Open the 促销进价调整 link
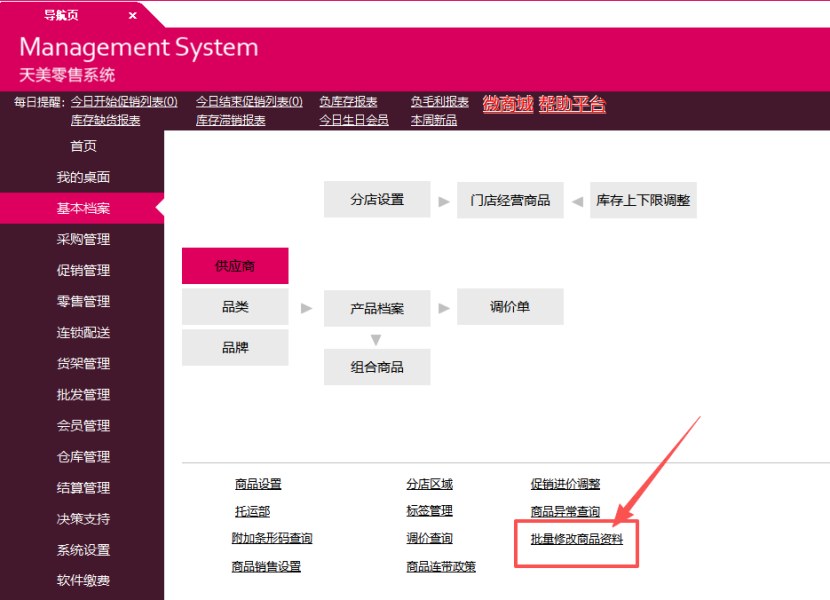 [565, 484]
